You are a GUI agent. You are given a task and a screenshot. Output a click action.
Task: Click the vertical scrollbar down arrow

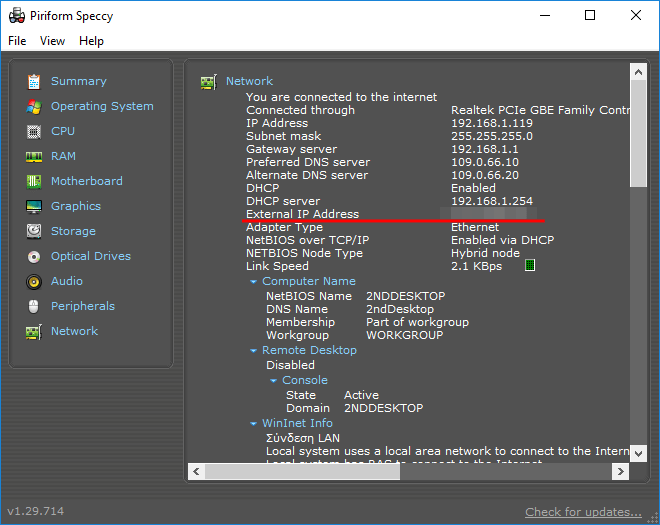pos(638,453)
